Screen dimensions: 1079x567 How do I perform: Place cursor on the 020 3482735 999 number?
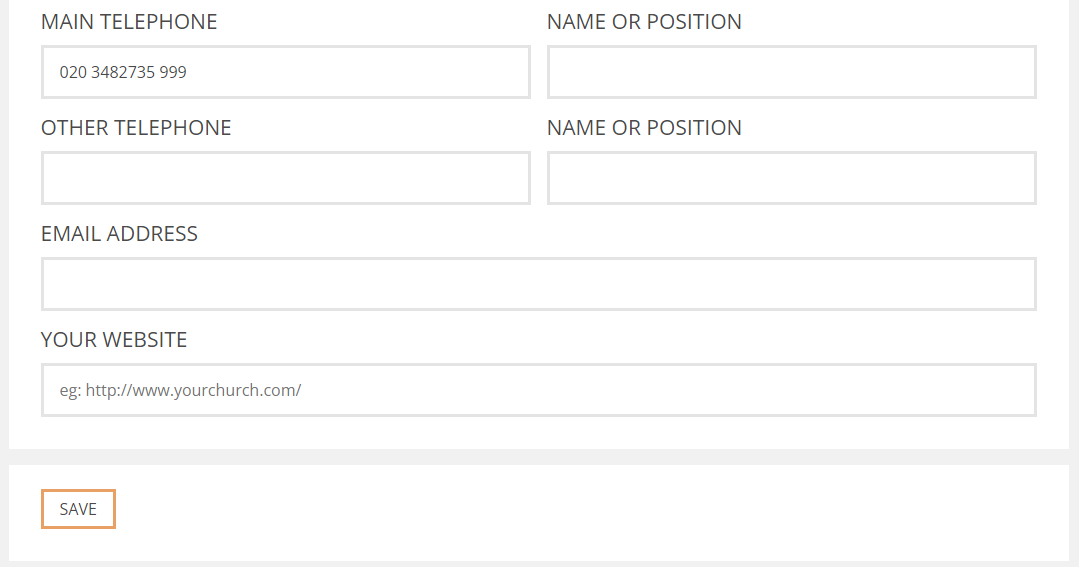coord(122,72)
